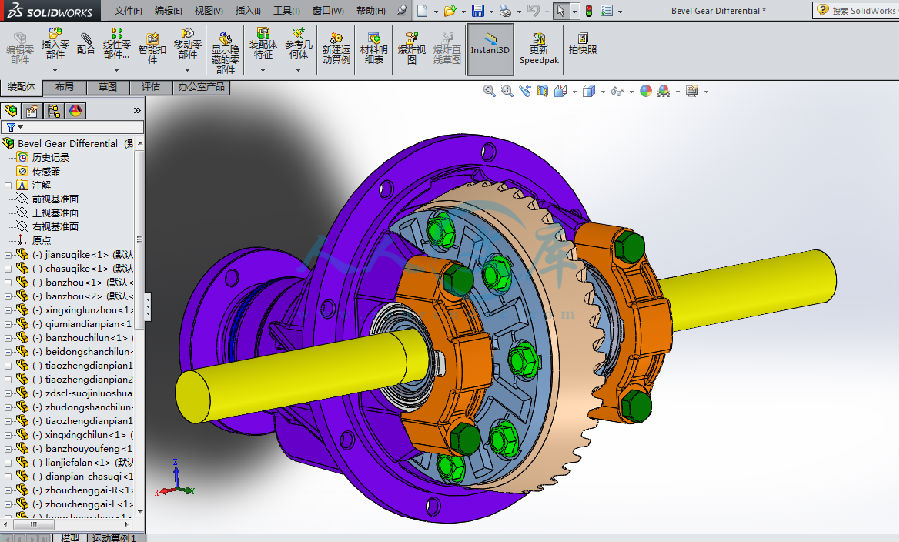Select the Origin item in feature tree
Image resolution: width=899 pixels, height=542 pixels.
click(x=41, y=240)
